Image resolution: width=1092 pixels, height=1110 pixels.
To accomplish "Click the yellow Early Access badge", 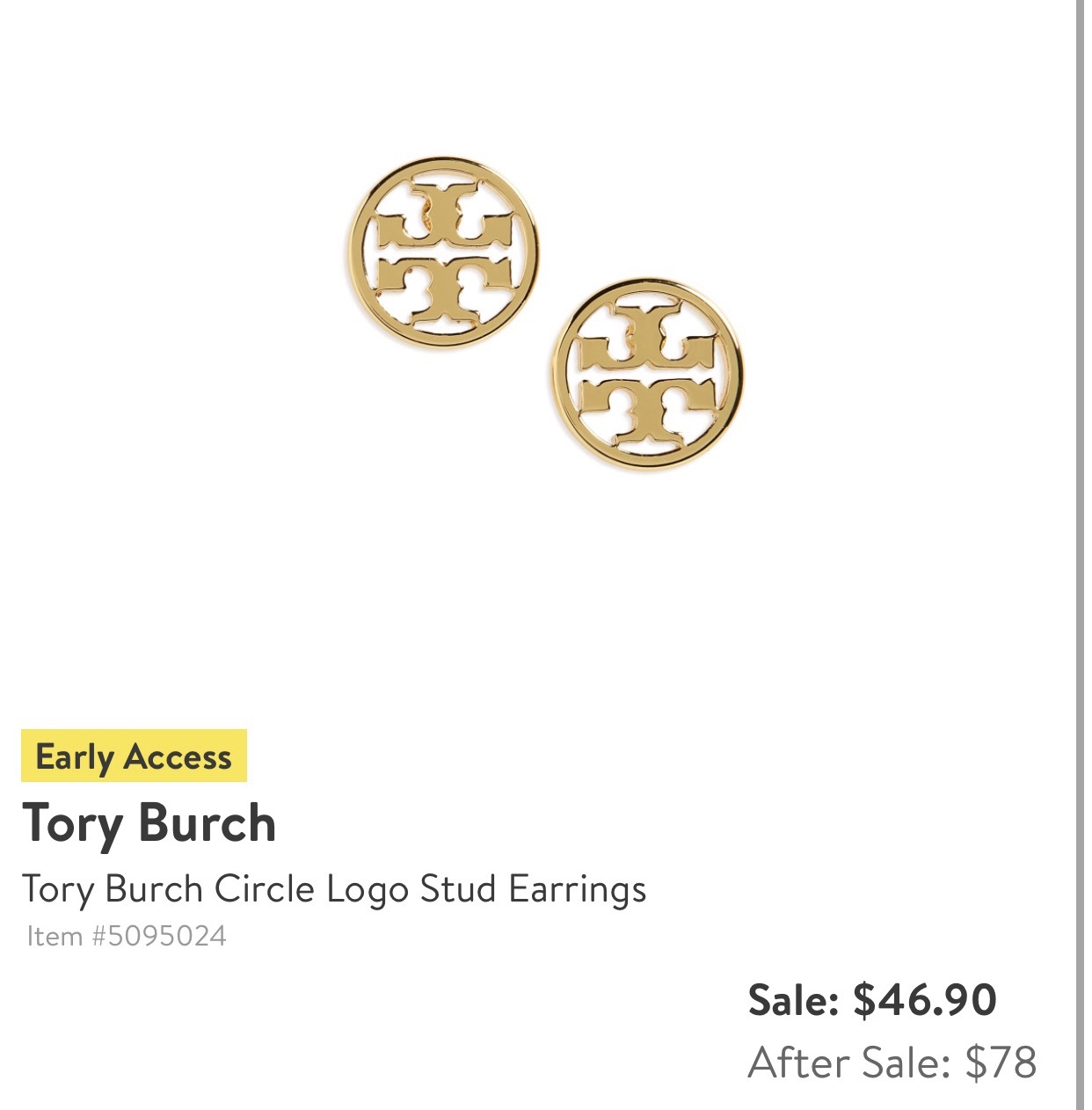I will coord(134,756).
